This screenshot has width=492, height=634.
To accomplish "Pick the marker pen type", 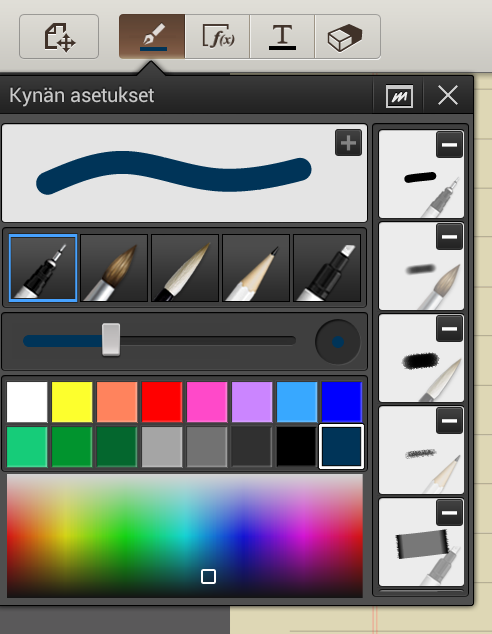I will click(327, 268).
